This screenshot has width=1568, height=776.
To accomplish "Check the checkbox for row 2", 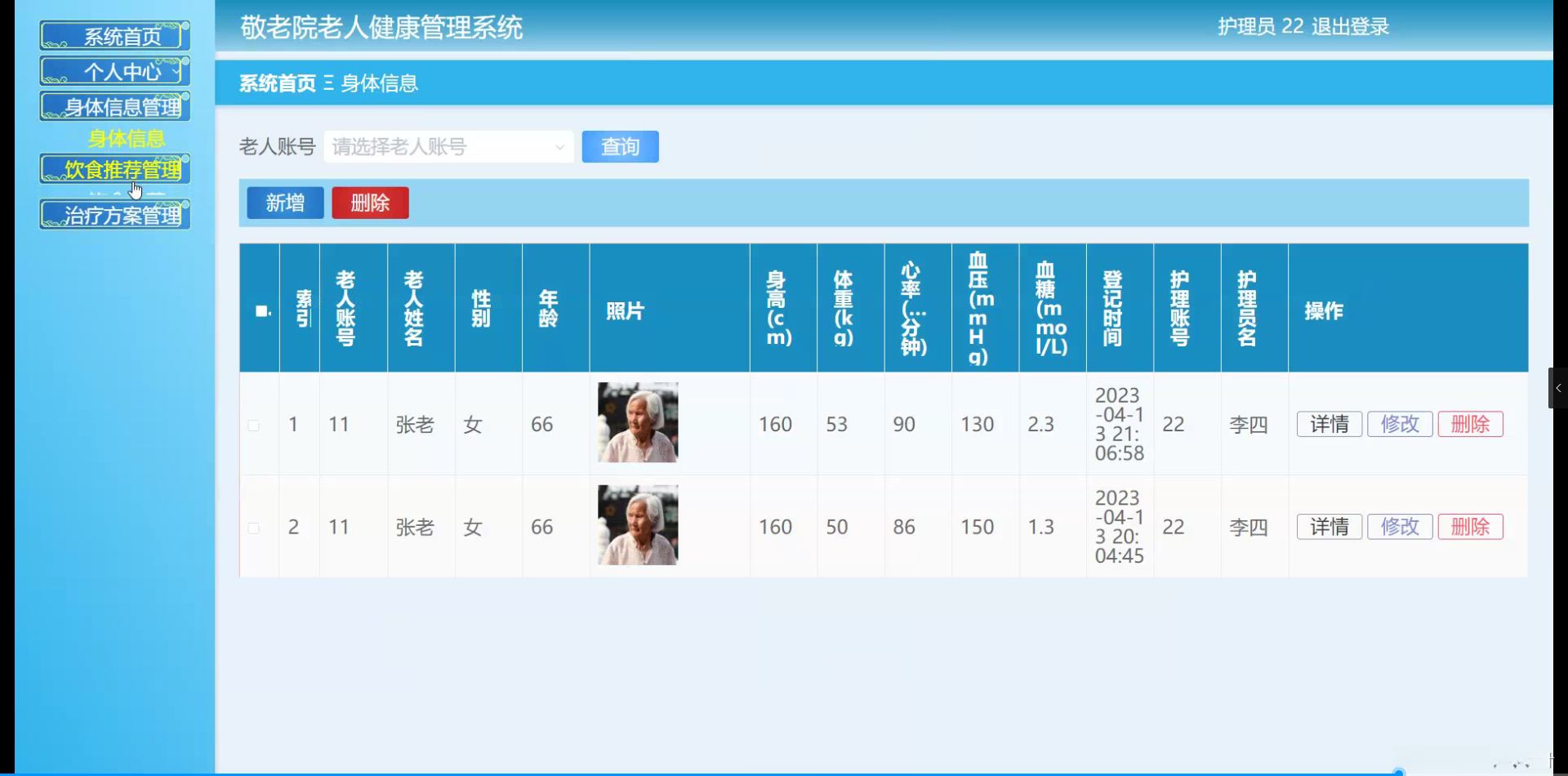I will point(254,528).
